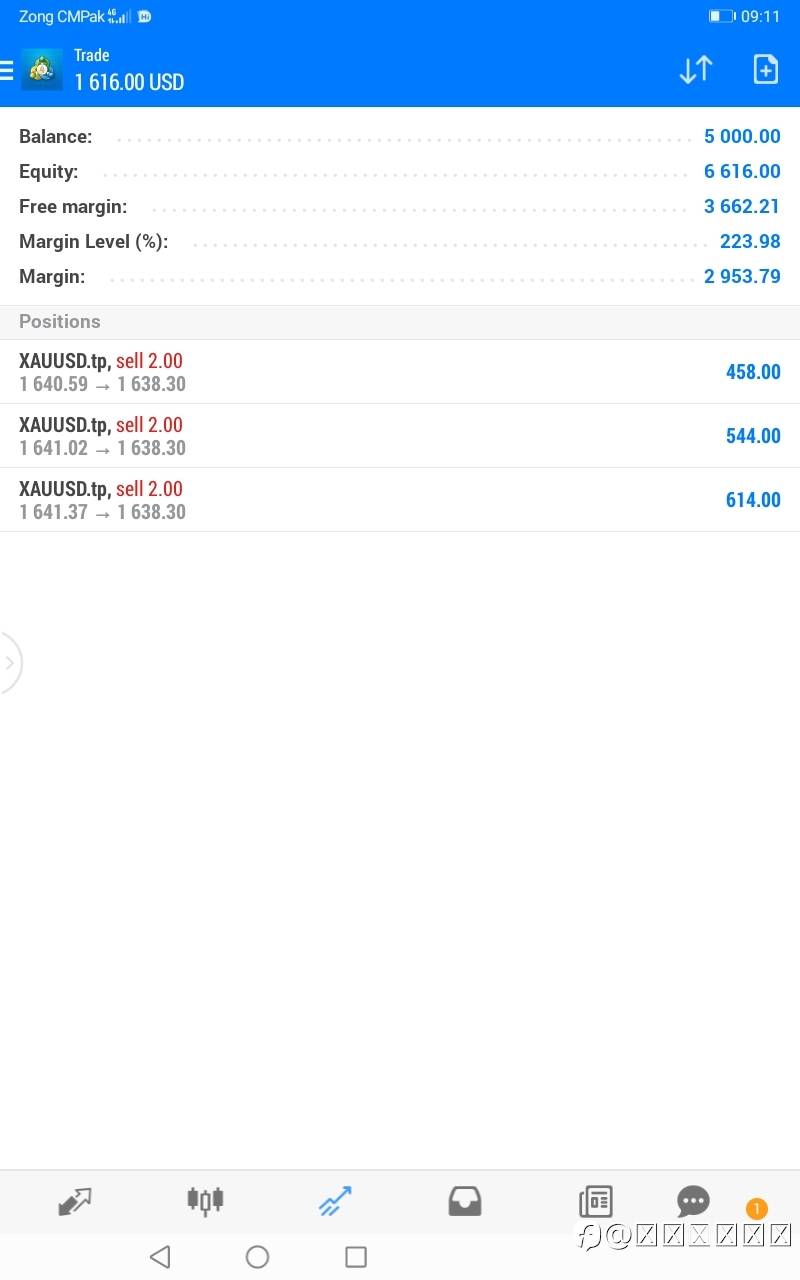Open the Quotes tab icon
The width and height of the screenshot is (800, 1280).
pyautogui.click(x=75, y=1201)
